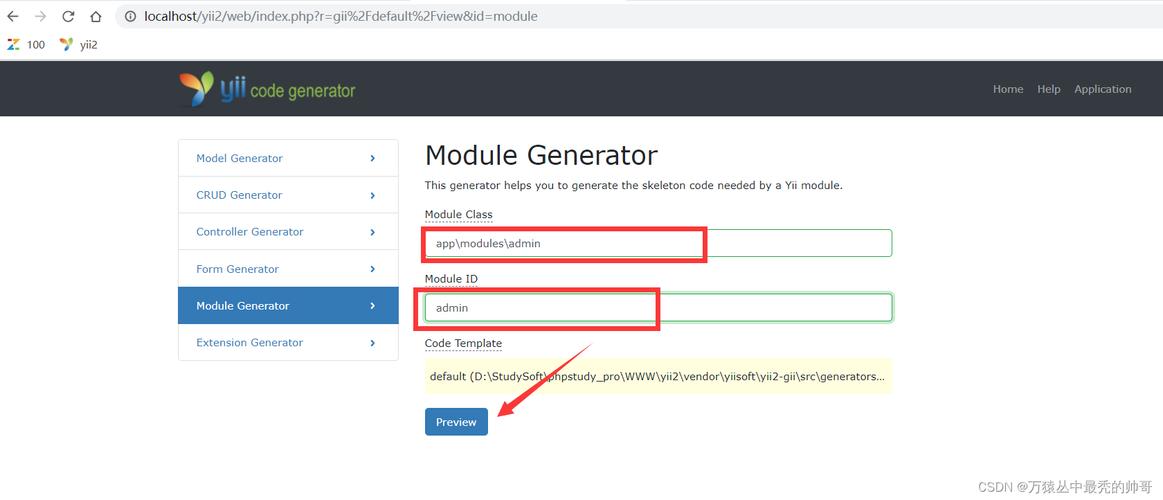Image resolution: width=1163 pixels, height=500 pixels.
Task: Open the yii2 bookmark
Action: tap(79, 45)
